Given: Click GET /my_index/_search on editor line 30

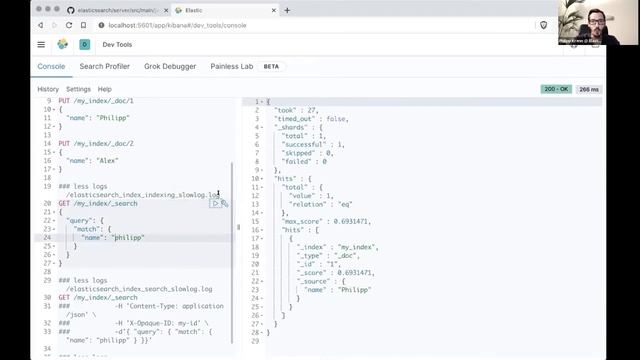Looking at the screenshot, I should (x=98, y=298).
